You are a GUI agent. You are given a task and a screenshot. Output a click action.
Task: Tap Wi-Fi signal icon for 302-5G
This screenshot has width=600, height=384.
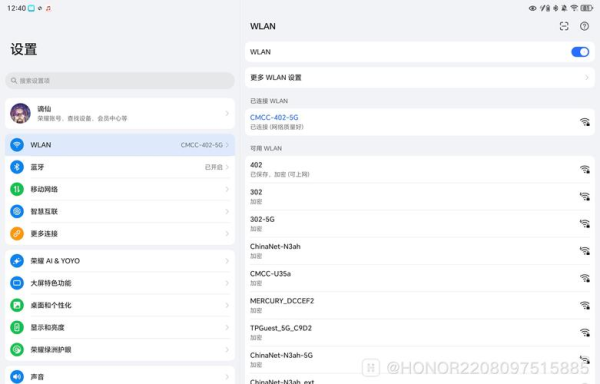tap(584, 223)
